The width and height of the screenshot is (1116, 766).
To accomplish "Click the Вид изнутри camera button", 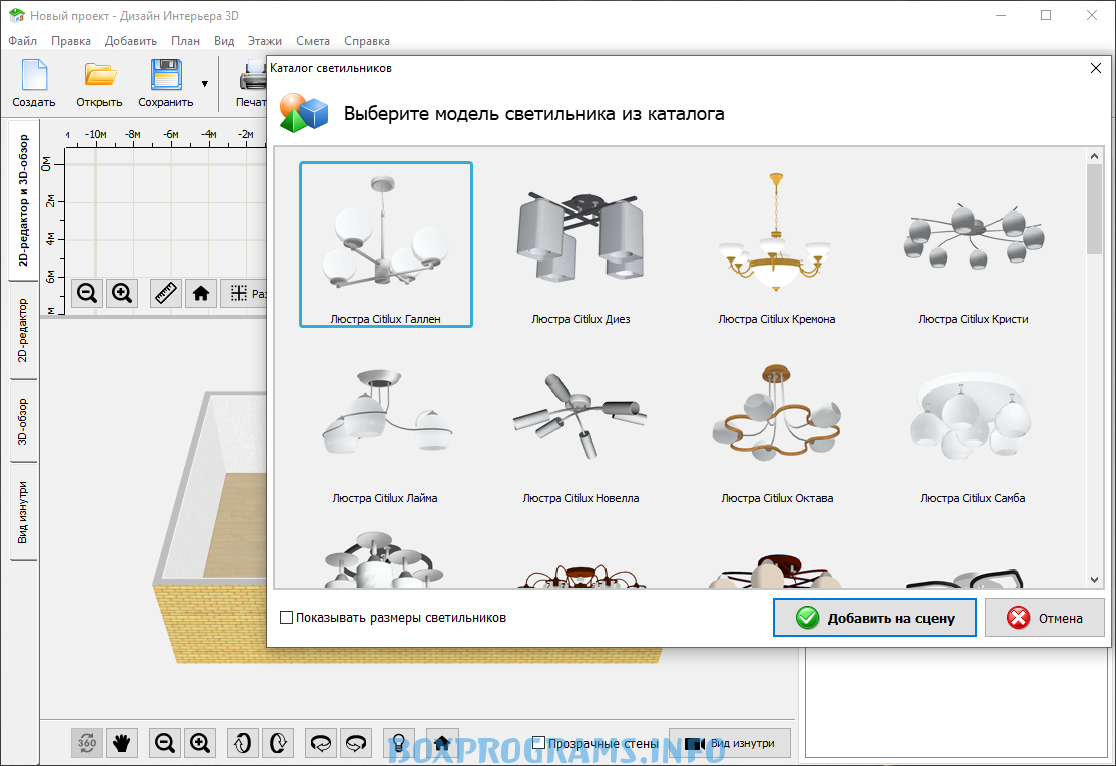I will pos(730,743).
